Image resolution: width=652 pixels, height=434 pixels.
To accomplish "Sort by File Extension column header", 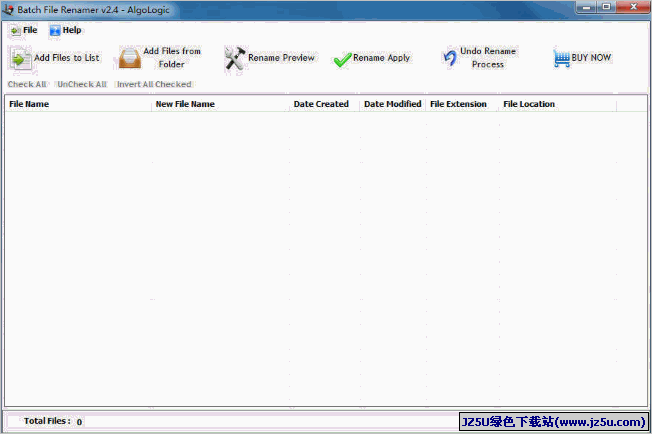I will 462,104.
